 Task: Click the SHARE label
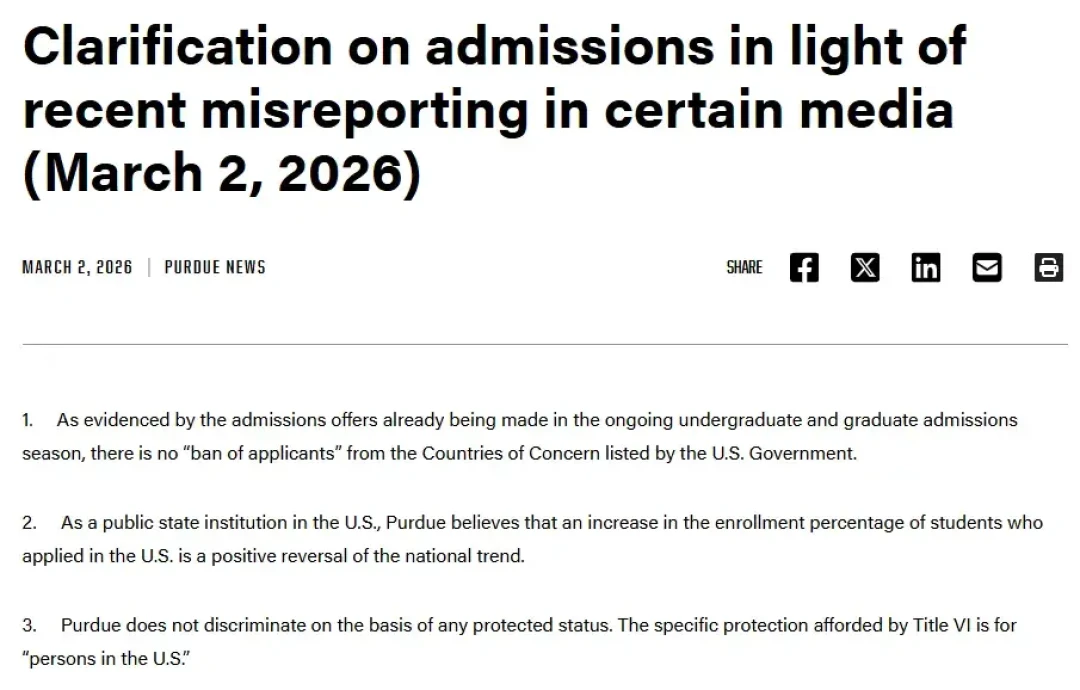tap(744, 267)
